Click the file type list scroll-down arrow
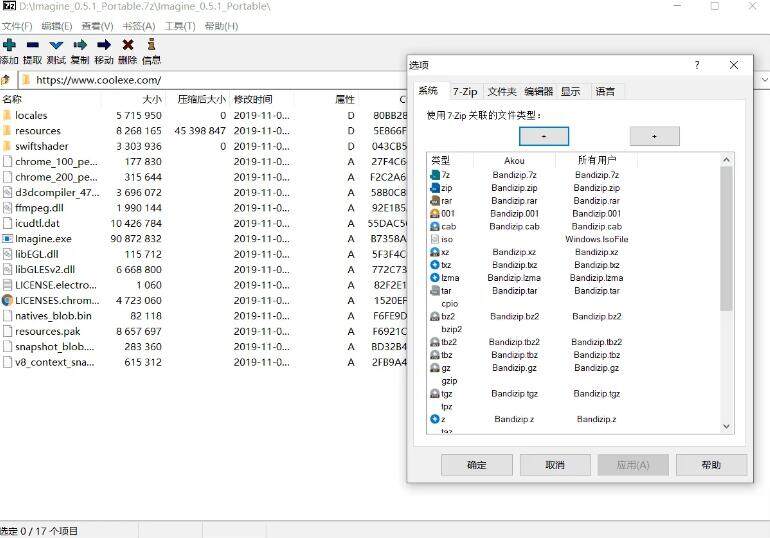This screenshot has height=538, width=770. [x=726, y=427]
